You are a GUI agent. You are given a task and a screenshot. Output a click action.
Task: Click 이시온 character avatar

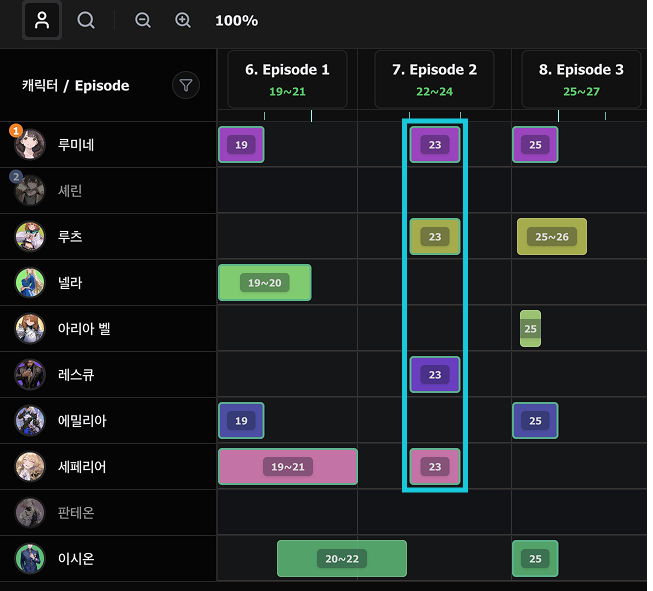tap(30, 559)
